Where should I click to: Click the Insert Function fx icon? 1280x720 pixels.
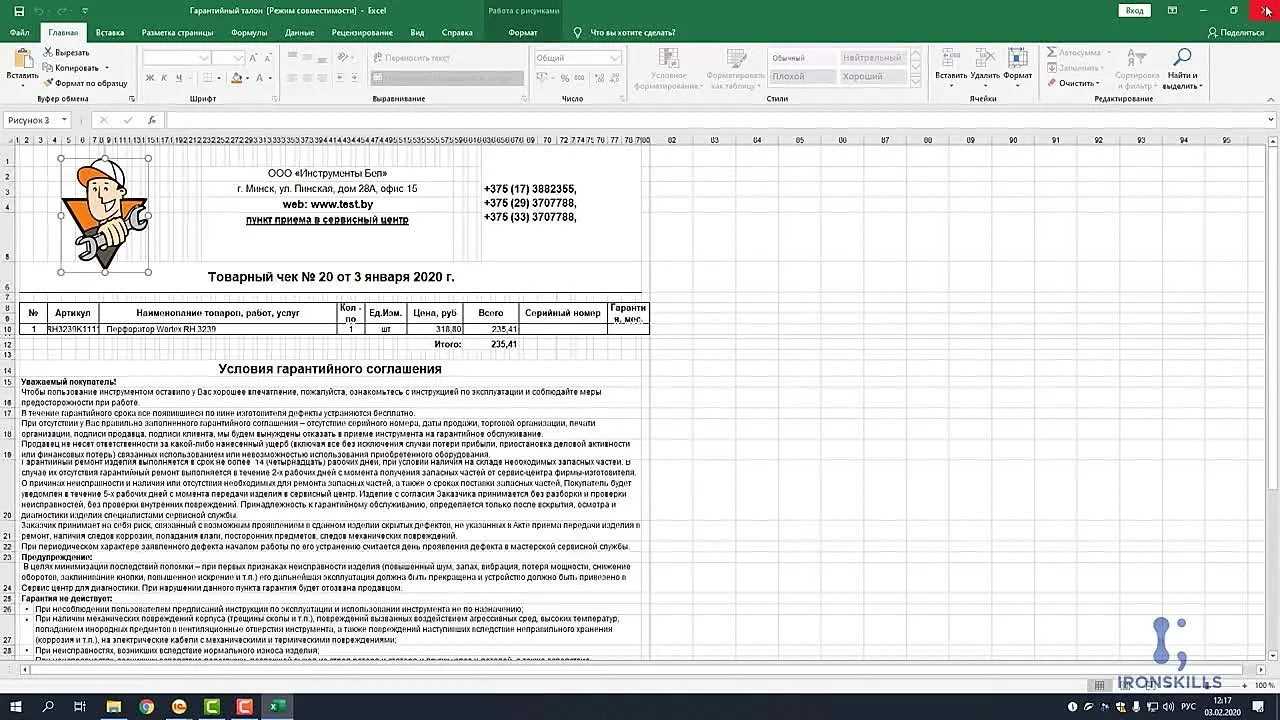(152, 120)
